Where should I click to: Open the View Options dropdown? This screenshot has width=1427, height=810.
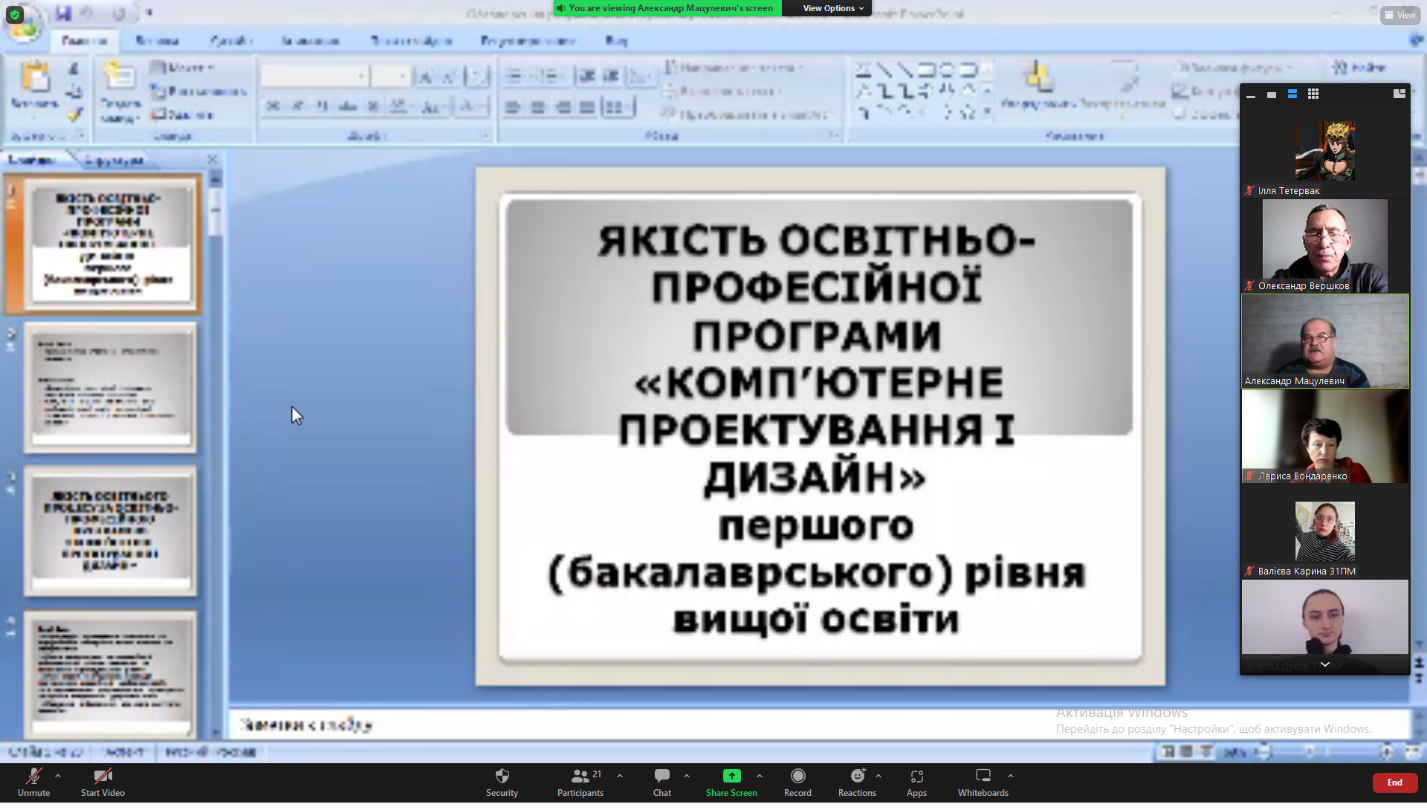click(833, 8)
